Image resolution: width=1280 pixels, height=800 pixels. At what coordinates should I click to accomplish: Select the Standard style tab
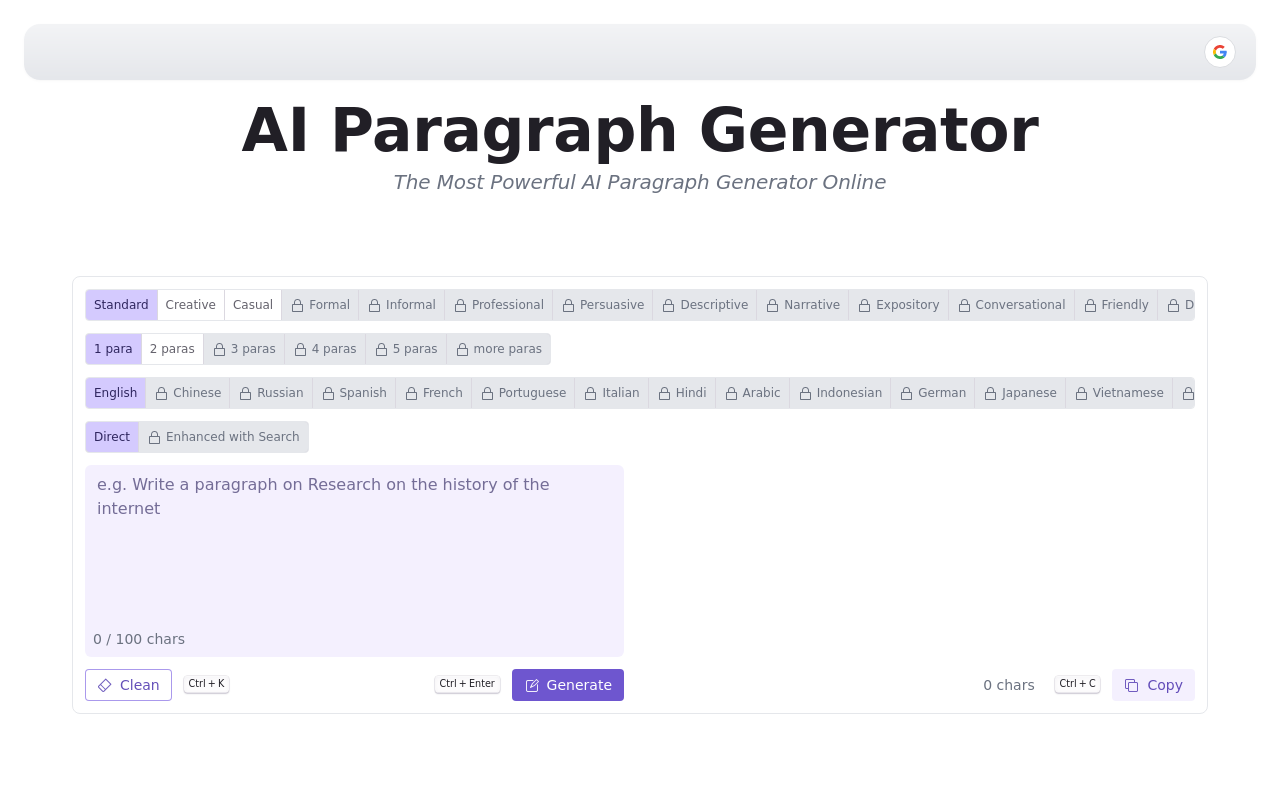121,305
